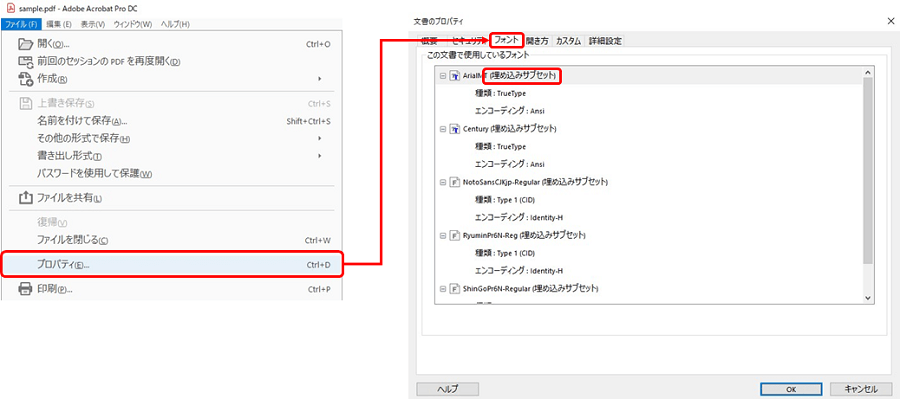
Task: Click the TrueType font icon for Century
Action: (455, 129)
